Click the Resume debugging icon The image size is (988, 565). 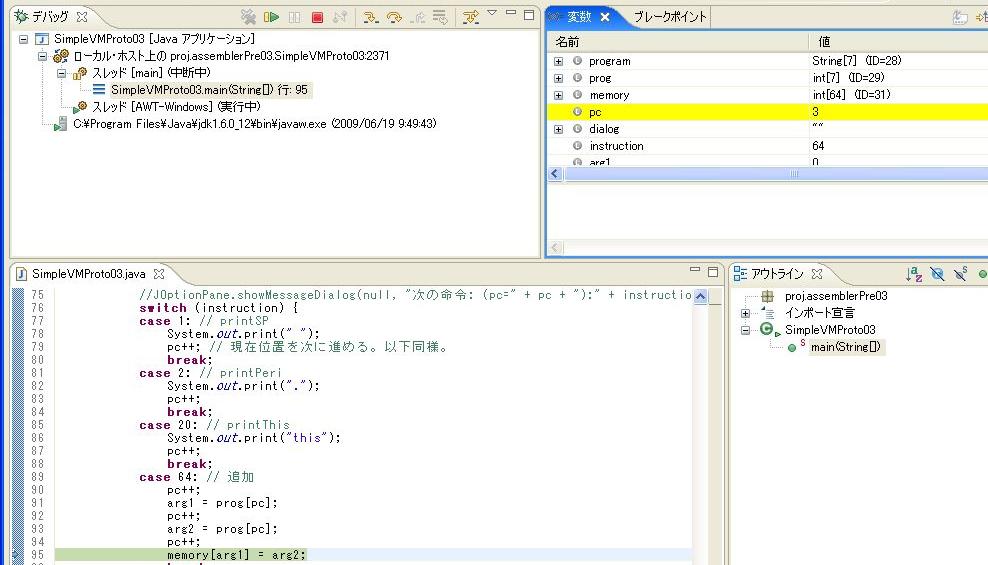point(271,17)
